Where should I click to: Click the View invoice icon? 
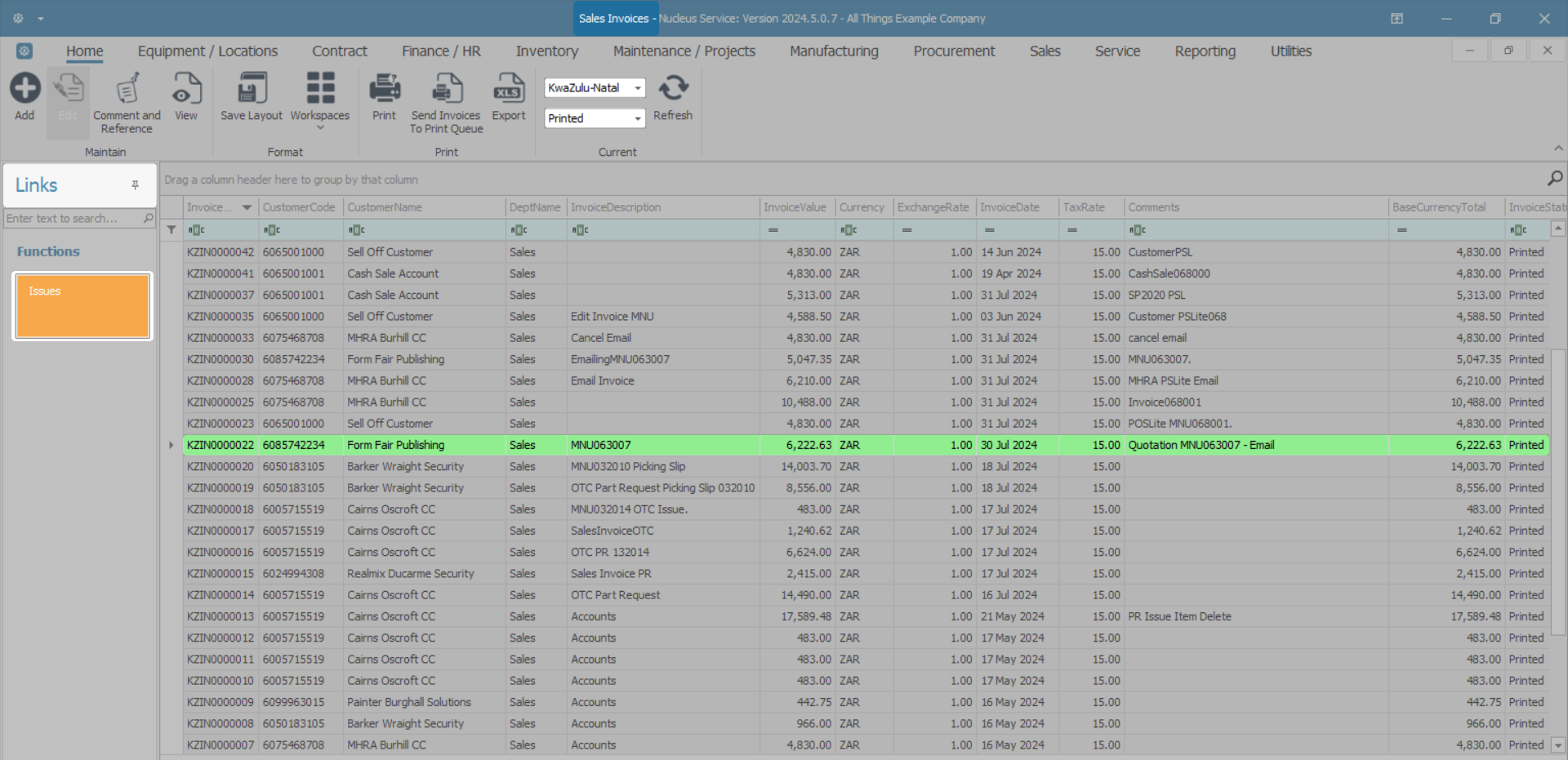186,88
